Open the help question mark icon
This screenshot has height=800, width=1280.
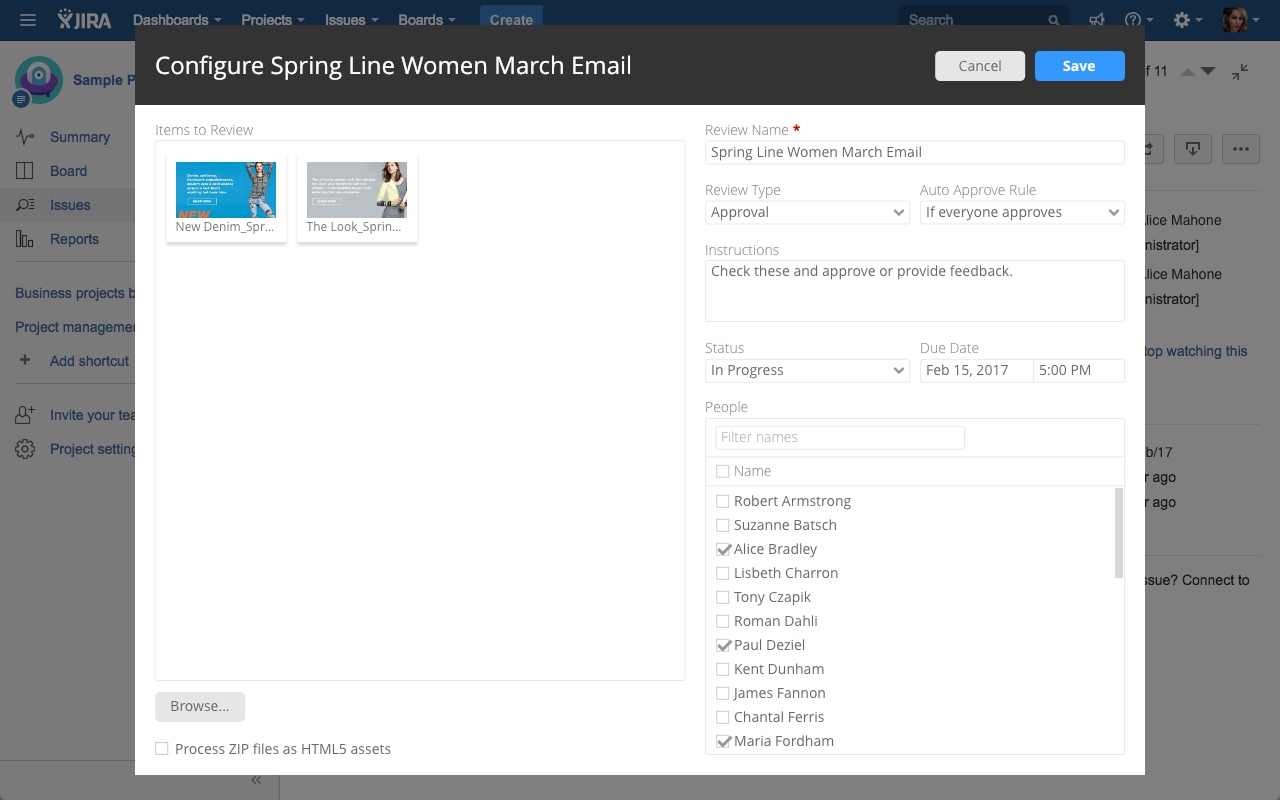point(1133,20)
